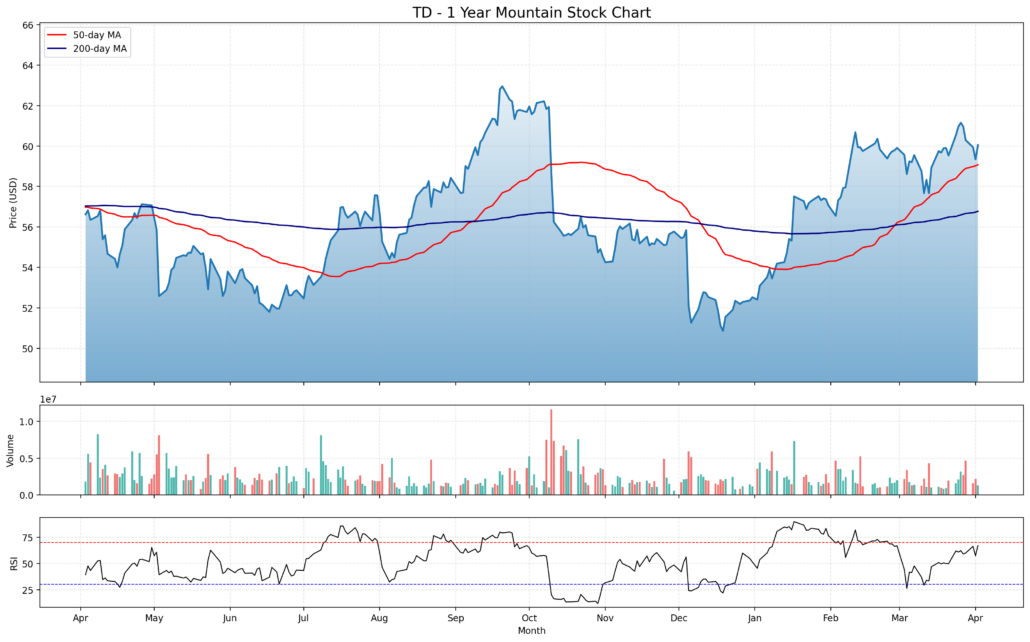The height and width of the screenshot is (642, 1030).
Task: Click the red dashed overbought line in RSI panel
Action: pyautogui.click(x=531, y=543)
